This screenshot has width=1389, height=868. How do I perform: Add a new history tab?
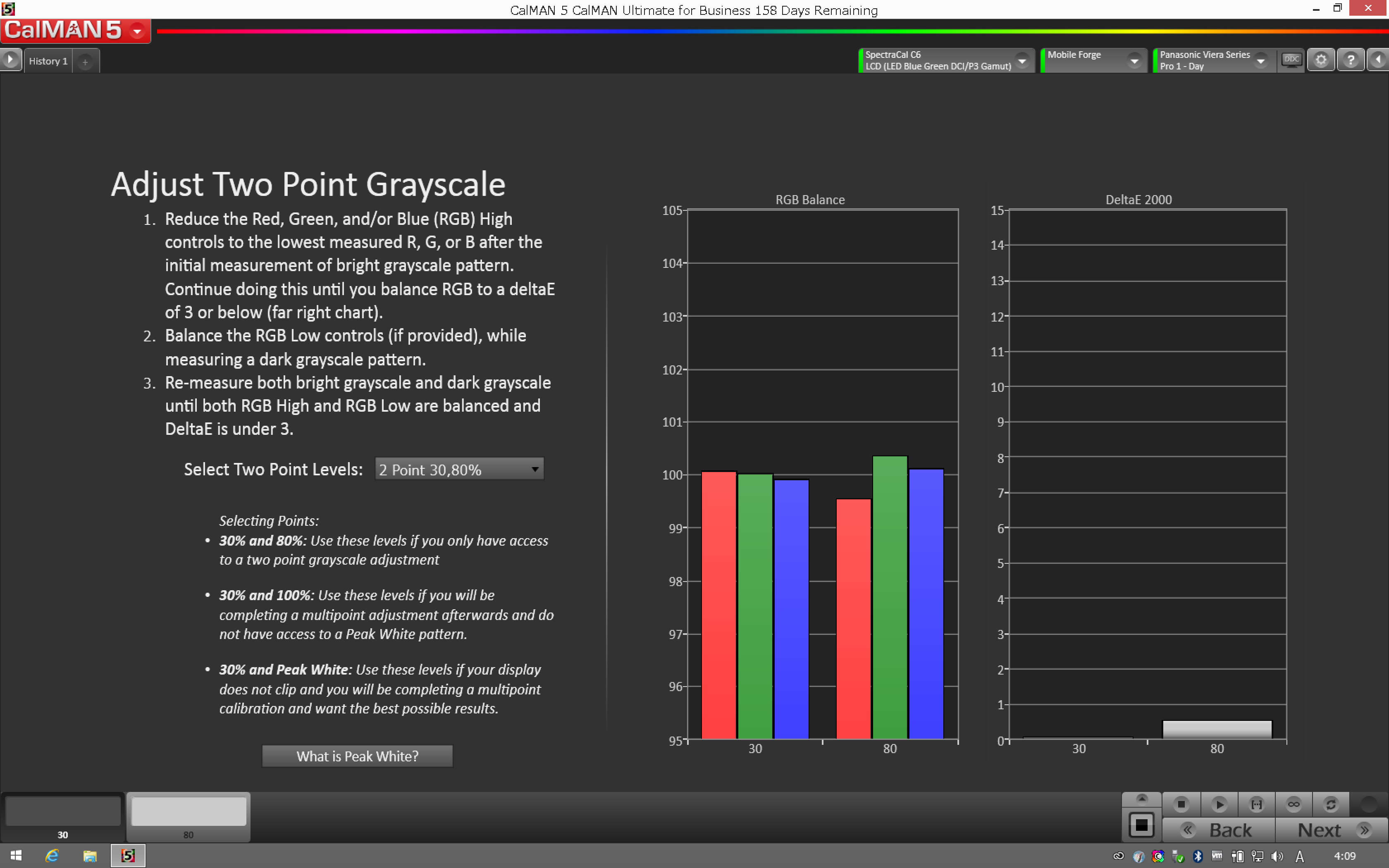[85, 62]
